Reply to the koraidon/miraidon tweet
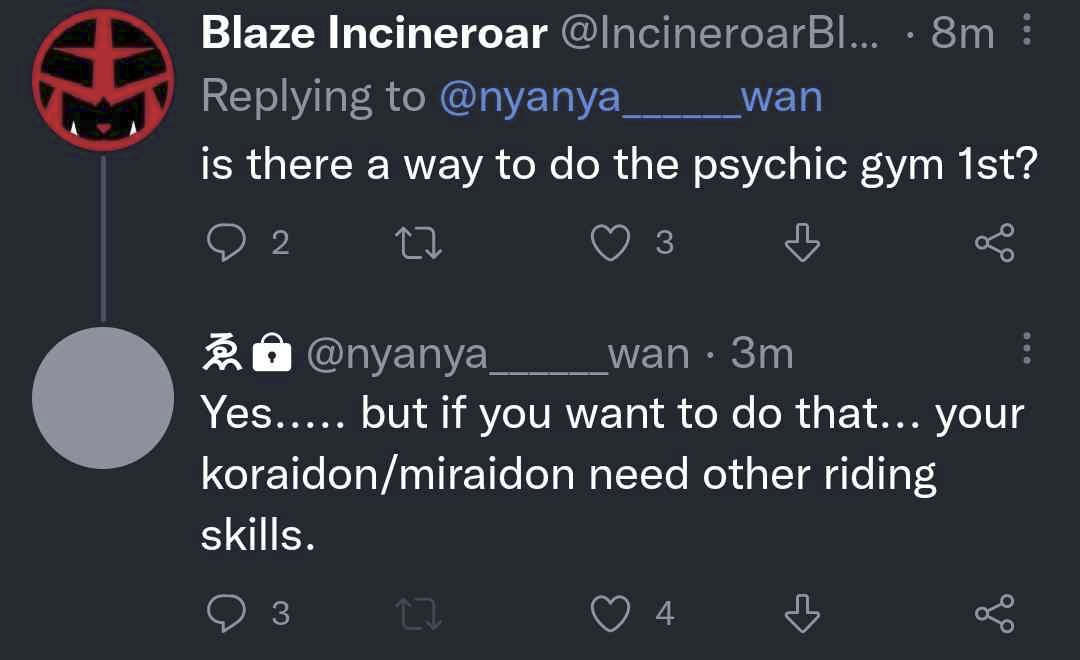Viewport: 1080px width, 660px height. click(x=226, y=613)
